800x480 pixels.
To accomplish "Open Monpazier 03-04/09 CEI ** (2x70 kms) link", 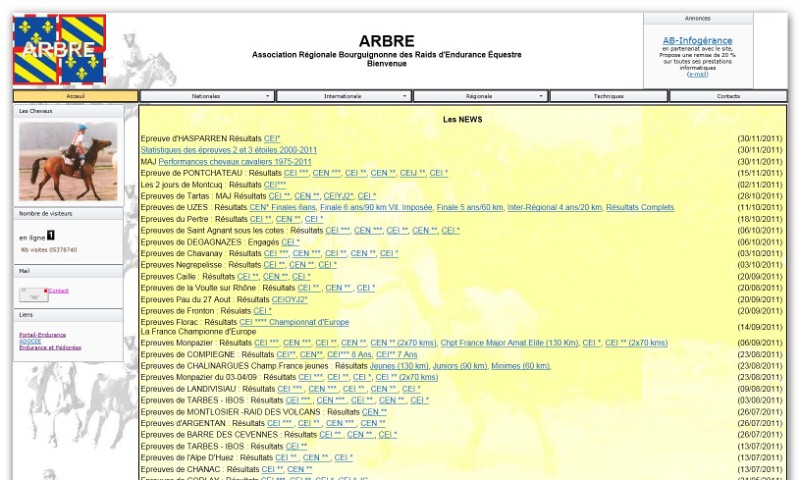I will pyautogui.click(x=407, y=377).
